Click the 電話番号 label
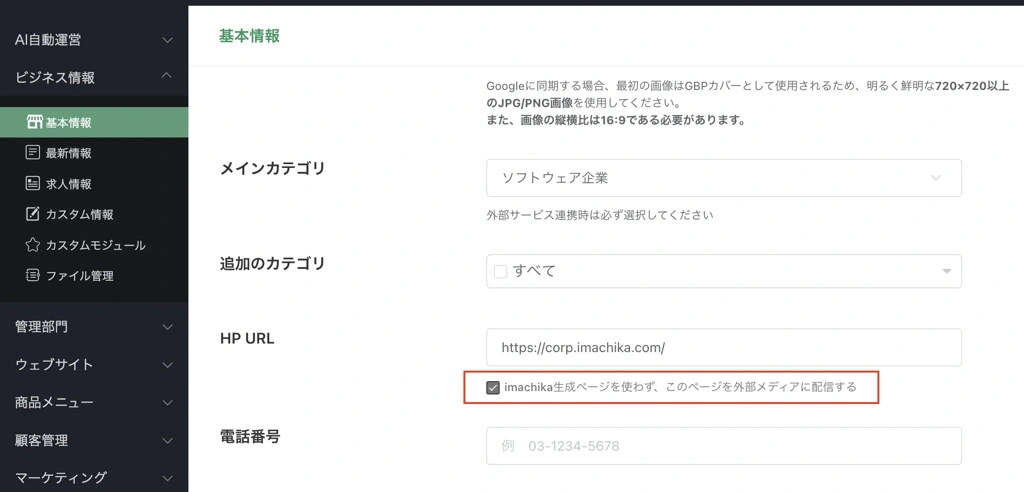The height and width of the screenshot is (492, 1024). tap(250, 436)
